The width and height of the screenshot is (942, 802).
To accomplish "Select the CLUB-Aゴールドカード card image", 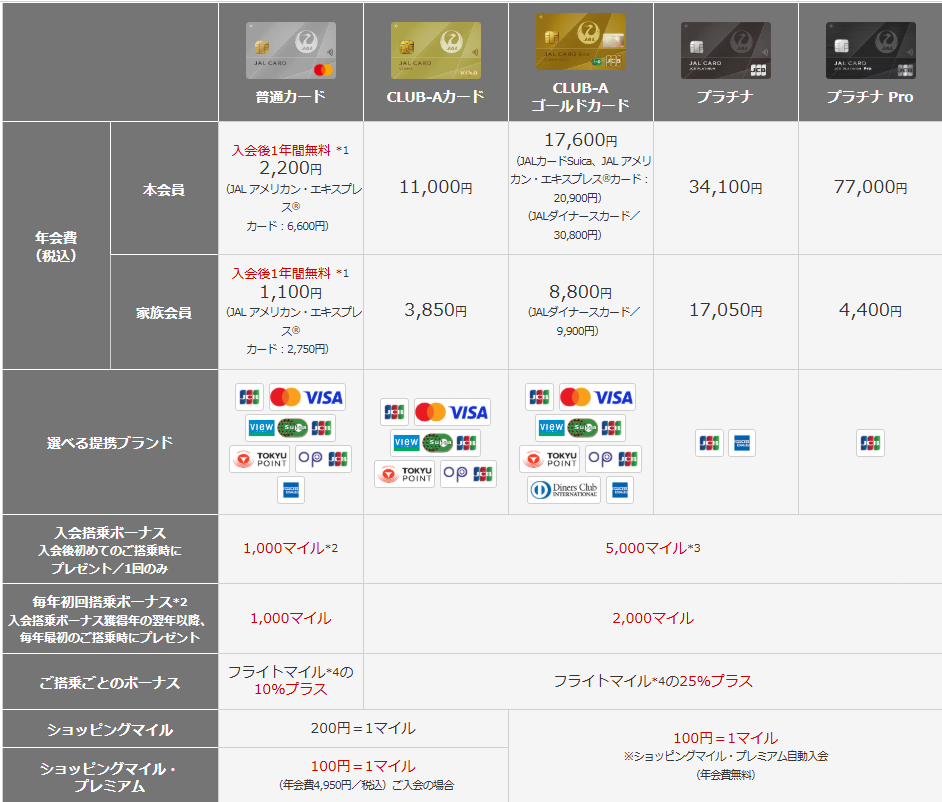I will pyautogui.click(x=580, y=42).
